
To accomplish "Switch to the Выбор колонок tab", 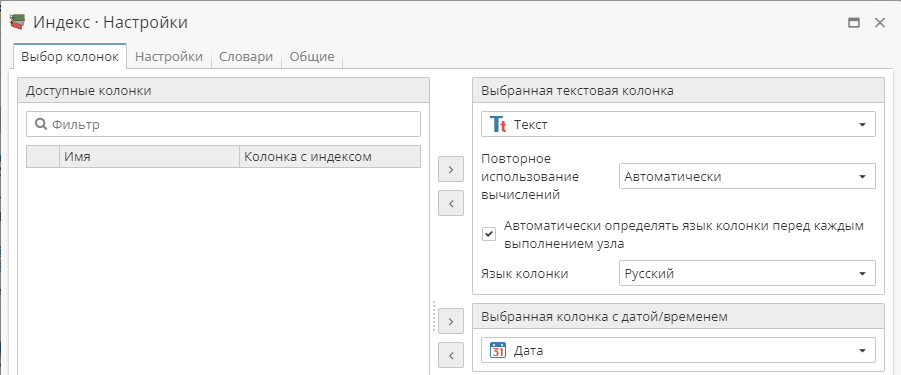I will (x=70, y=57).
